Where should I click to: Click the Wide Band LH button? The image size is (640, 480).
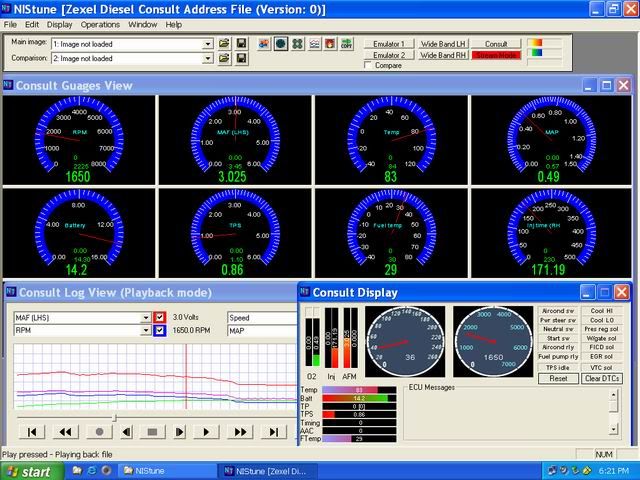[443, 44]
